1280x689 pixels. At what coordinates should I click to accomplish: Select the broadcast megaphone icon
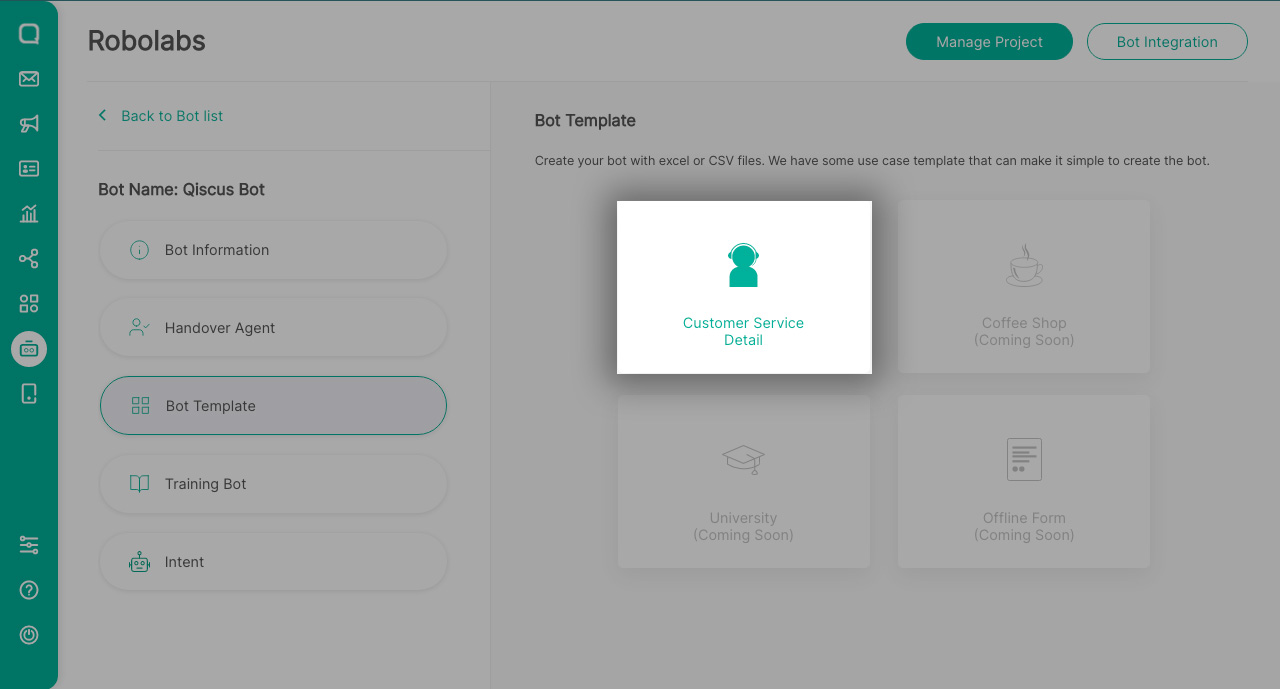point(28,123)
